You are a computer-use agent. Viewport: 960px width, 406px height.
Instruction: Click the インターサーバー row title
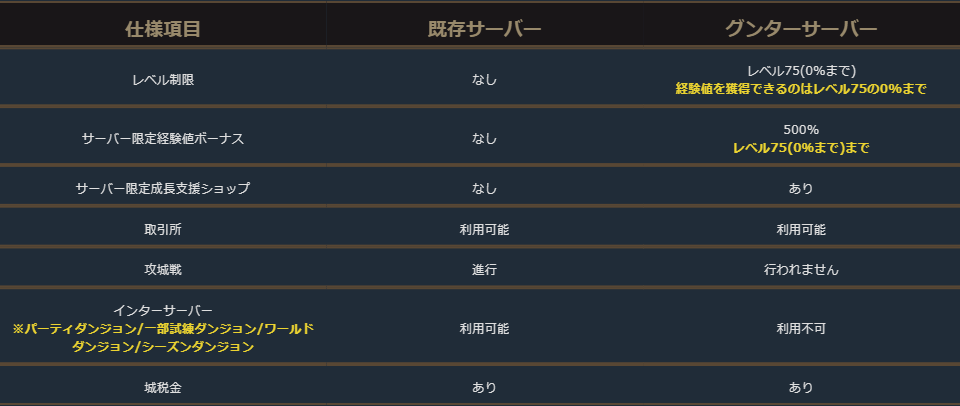(163, 310)
